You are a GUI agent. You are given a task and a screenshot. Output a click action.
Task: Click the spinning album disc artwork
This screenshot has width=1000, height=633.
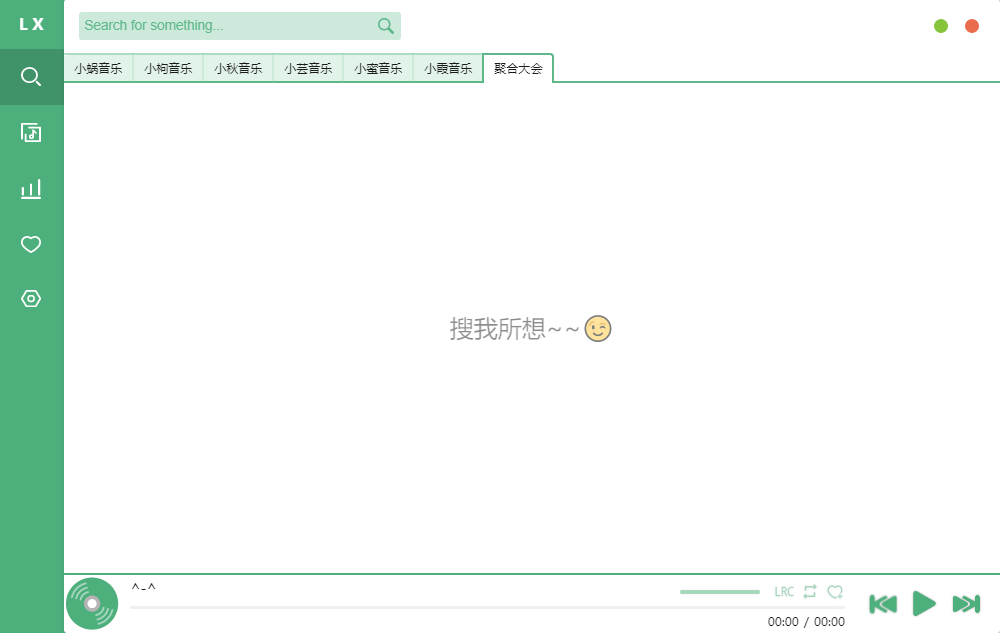click(91, 603)
